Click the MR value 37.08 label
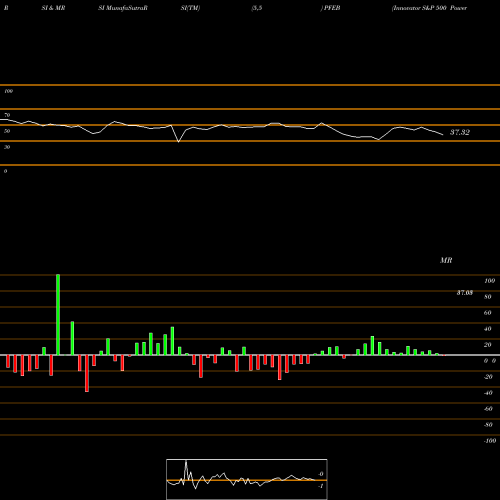Viewport: 500px width, 500px height. (x=464, y=293)
